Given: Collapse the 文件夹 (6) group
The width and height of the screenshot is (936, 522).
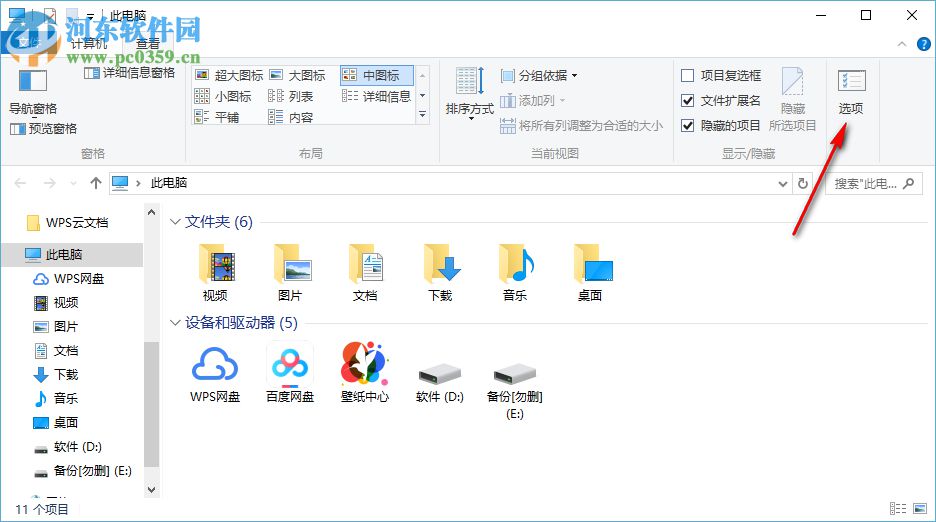Looking at the screenshot, I should [175, 222].
